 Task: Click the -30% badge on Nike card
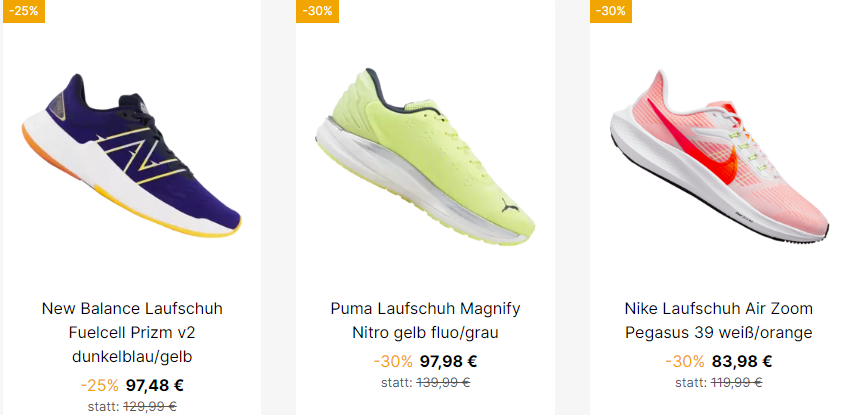(611, 11)
